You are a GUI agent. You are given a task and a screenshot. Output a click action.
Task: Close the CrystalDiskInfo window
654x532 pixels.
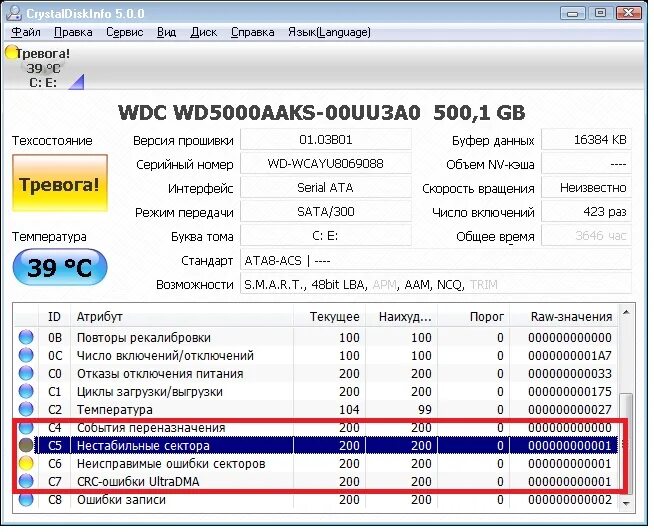coord(628,13)
